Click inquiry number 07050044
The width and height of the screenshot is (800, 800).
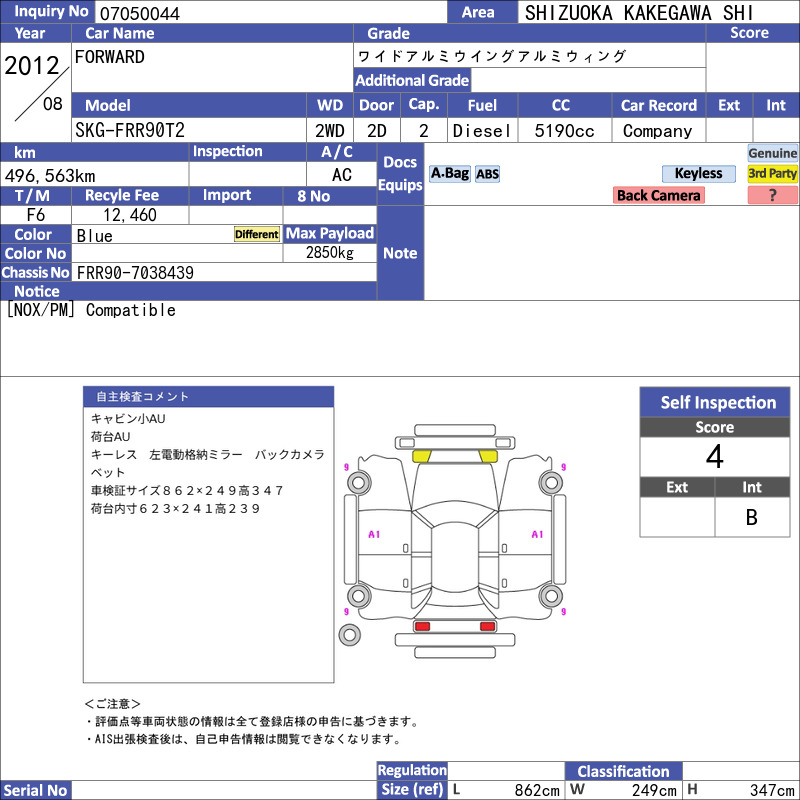click(x=140, y=13)
